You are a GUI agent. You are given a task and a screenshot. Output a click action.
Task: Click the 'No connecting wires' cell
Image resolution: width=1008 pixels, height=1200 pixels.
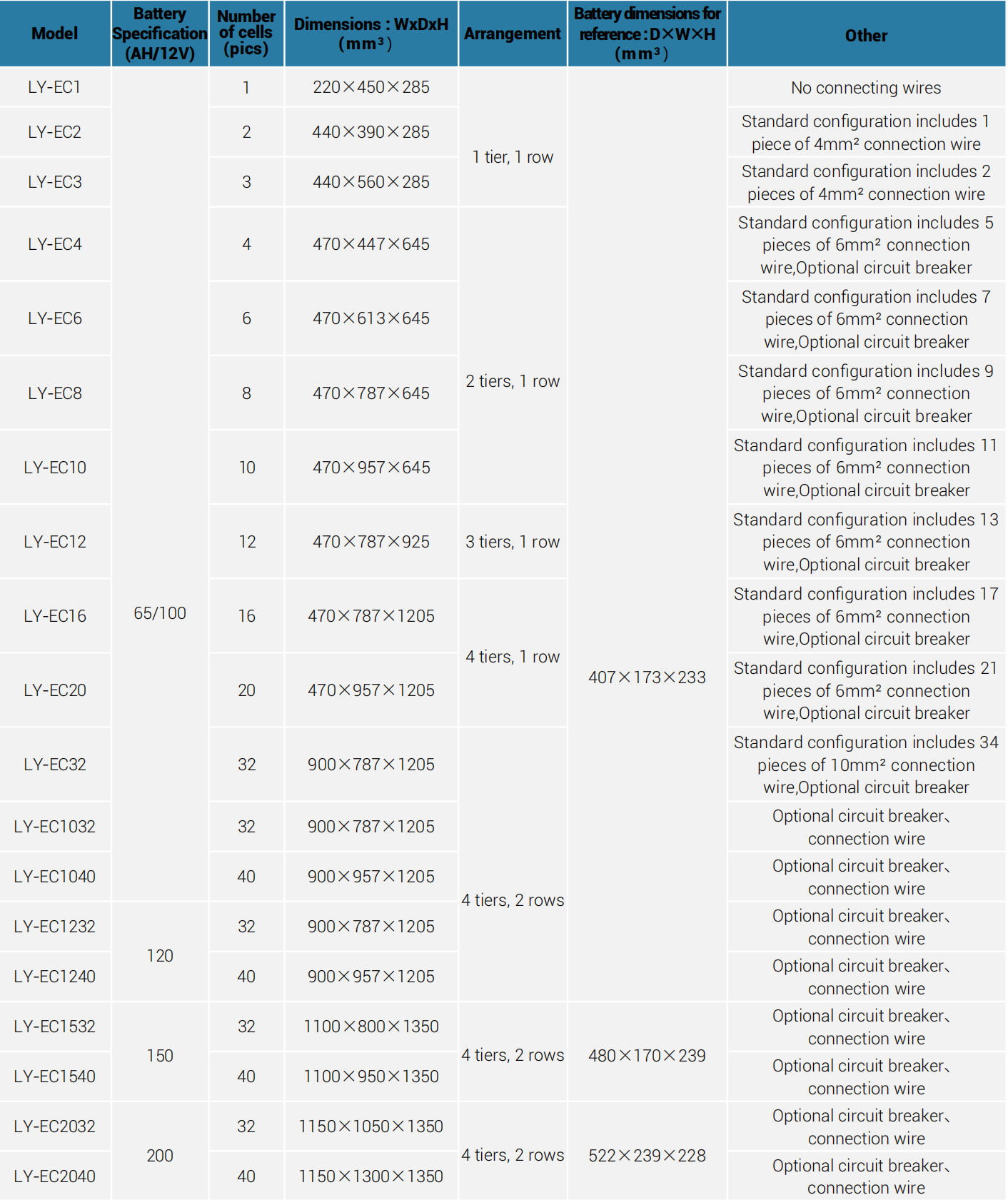tap(866, 88)
